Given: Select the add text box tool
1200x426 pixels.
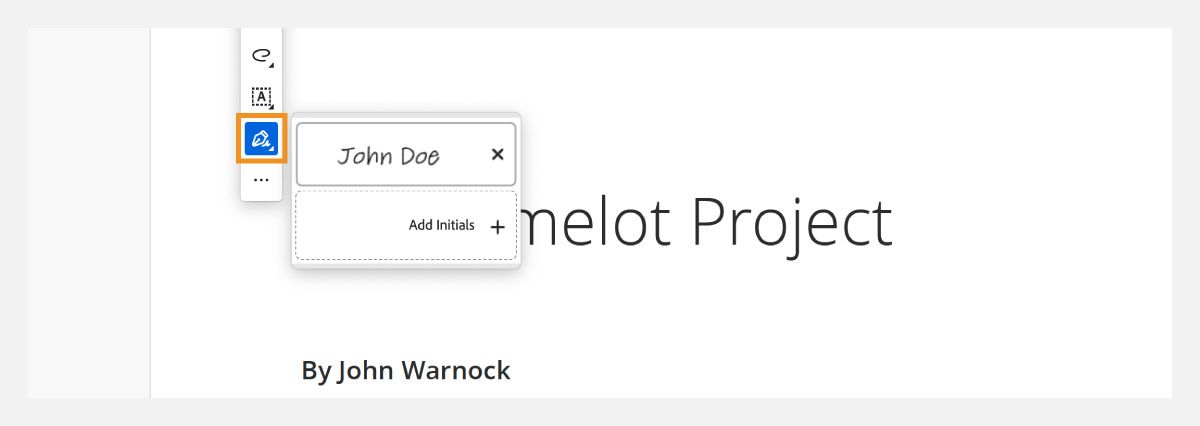Looking at the screenshot, I should (x=261, y=97).
